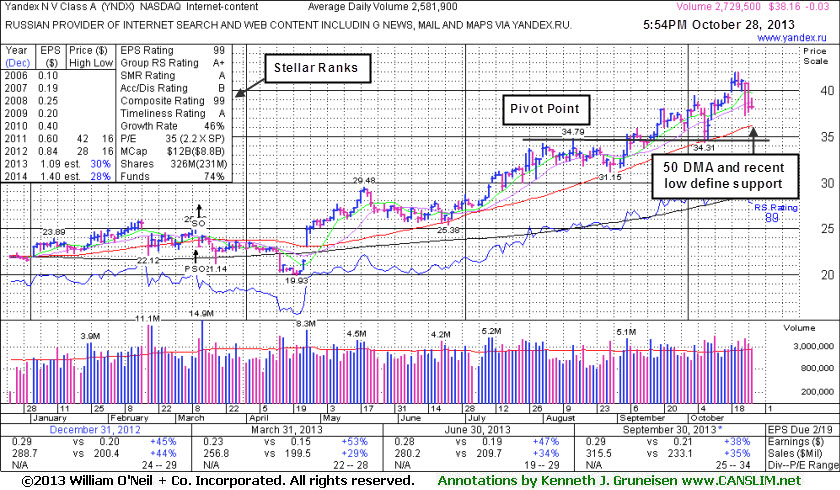The height and width of the screenshot is (490, 840).
Task: Click the Composite Rating label
Action: click(162, 101)
